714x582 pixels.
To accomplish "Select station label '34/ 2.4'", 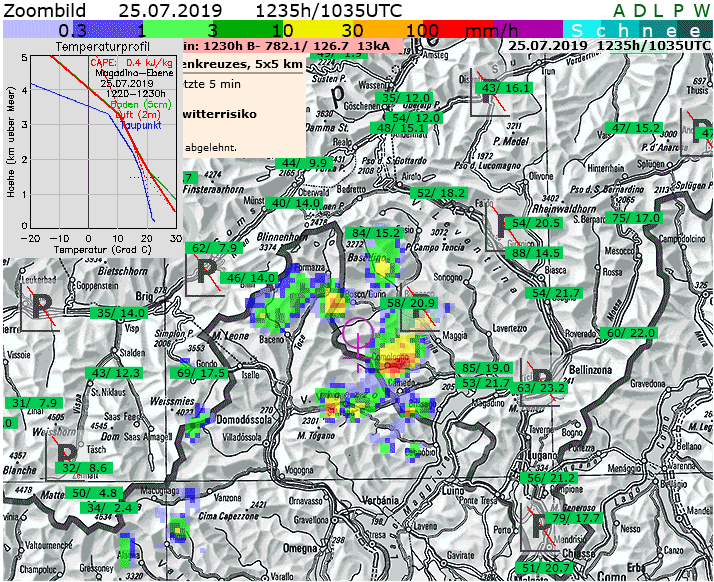I will 109,507.
